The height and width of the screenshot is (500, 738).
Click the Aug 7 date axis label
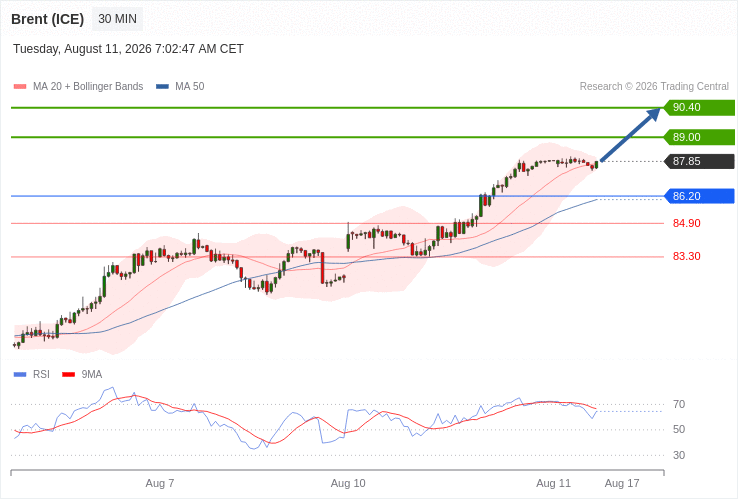(x=160, y=484)
